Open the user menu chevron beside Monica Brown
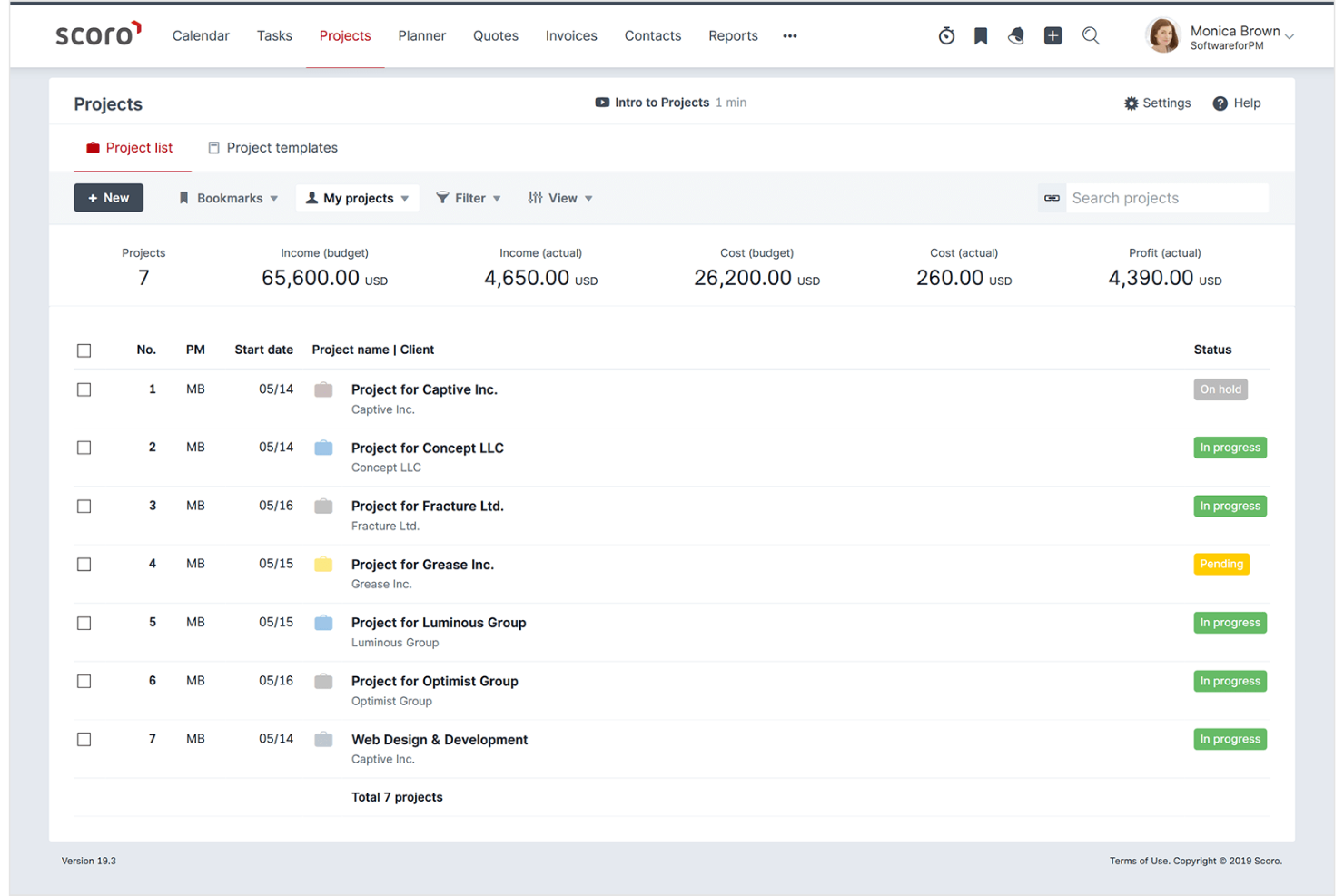The width and height of the screenshot is (1344, 896). coord(1290,37)
